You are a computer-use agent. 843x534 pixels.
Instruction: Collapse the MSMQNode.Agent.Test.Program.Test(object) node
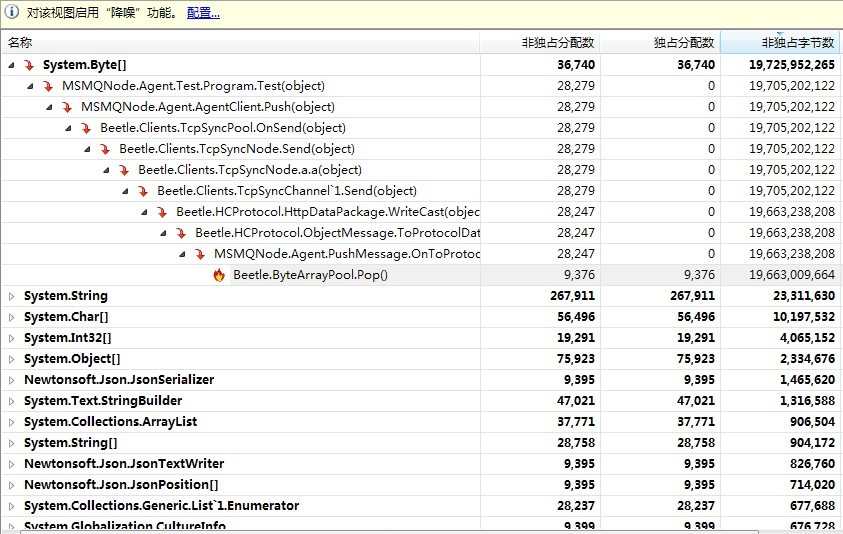coord(31,86)
